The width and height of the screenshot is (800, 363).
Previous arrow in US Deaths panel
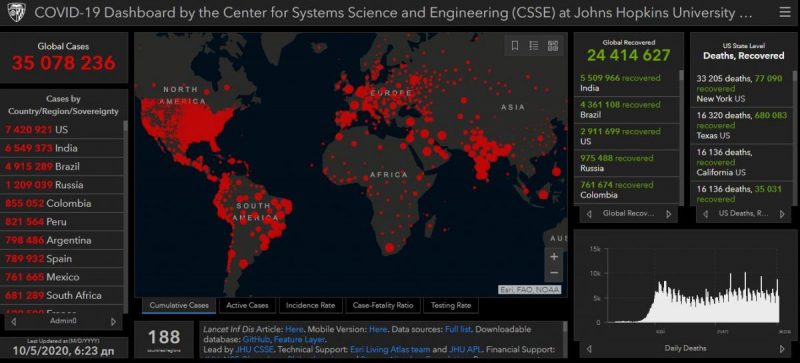[706, 214]
